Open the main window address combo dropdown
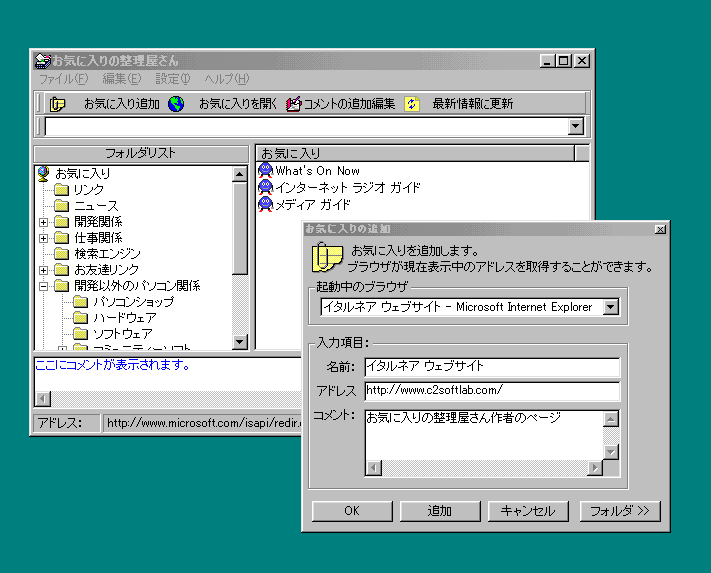The height and width of the screenshot is (573, 711). point(575,126)
